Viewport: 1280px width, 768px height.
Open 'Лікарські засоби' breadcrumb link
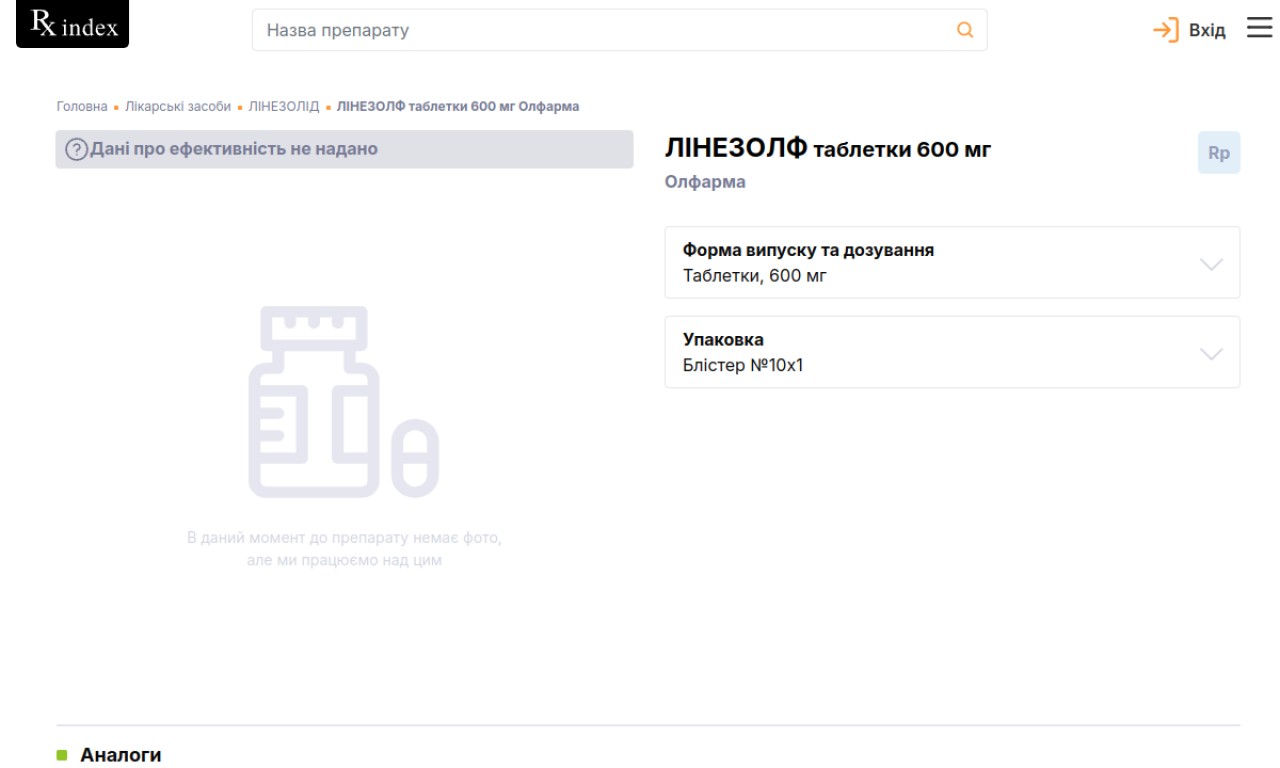(178, 106)
